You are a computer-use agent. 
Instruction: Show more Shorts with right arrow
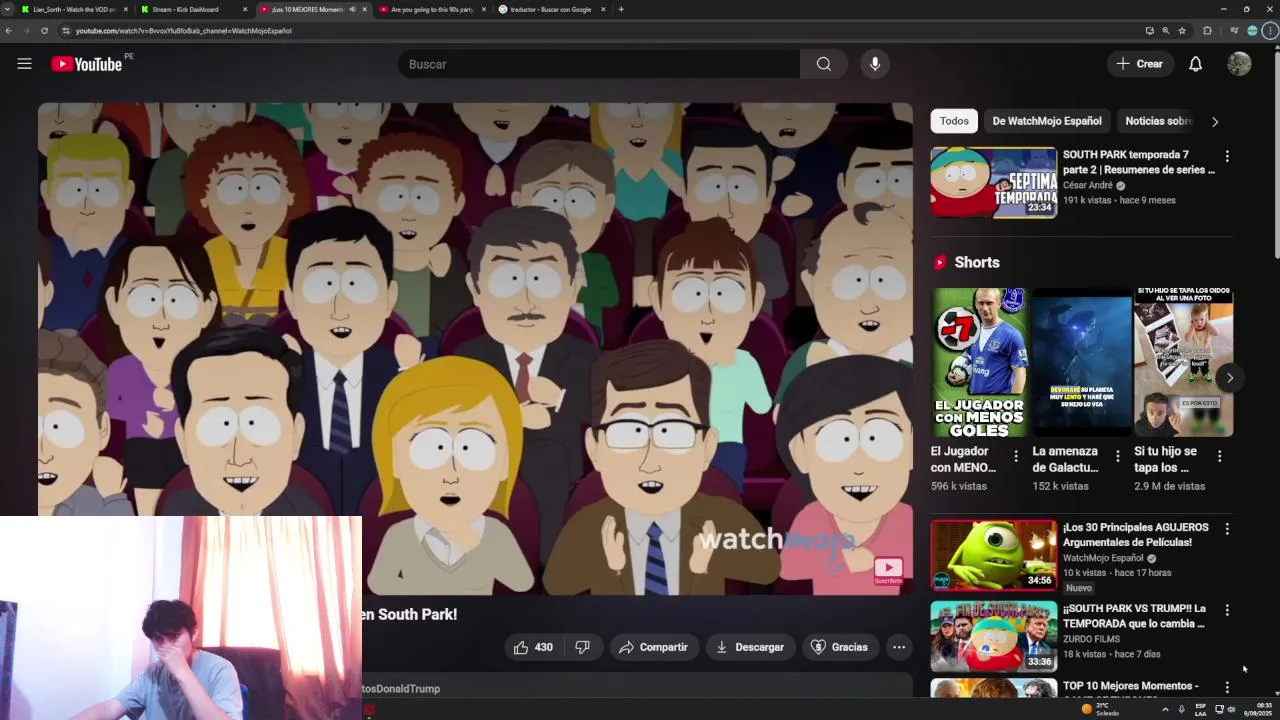point(1230,377)
